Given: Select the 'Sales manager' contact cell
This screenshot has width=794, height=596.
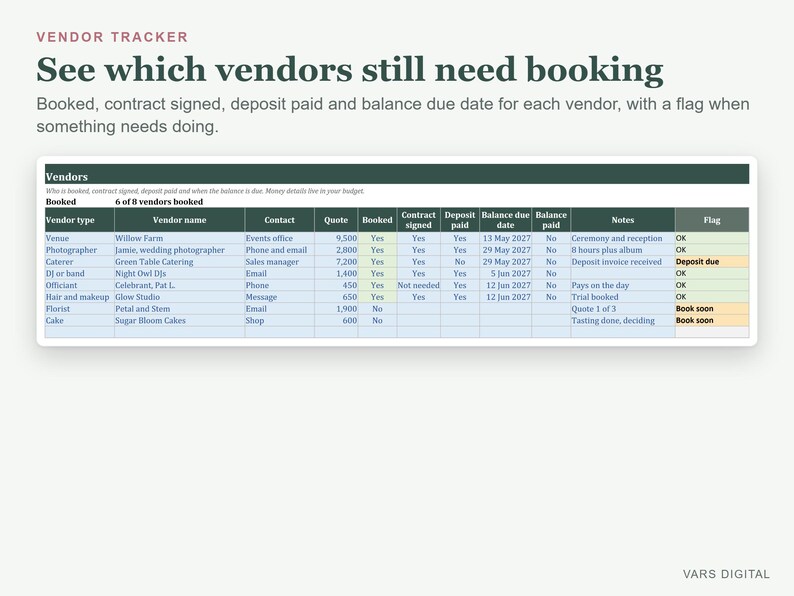Looking at the screenshot, I should coord(280,262).
